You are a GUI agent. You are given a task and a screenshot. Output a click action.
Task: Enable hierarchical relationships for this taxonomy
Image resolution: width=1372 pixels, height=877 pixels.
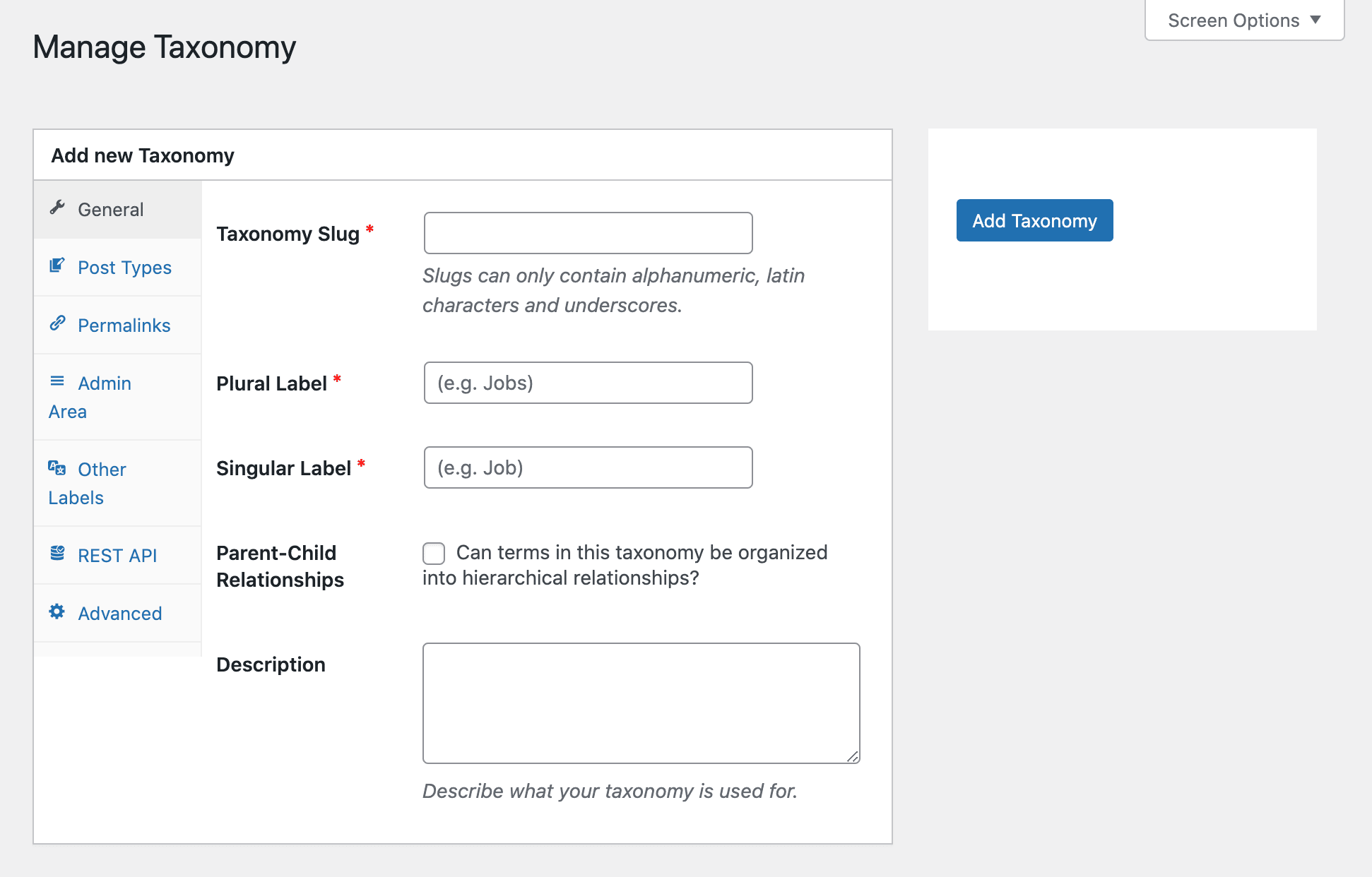[x=433, y=553]
